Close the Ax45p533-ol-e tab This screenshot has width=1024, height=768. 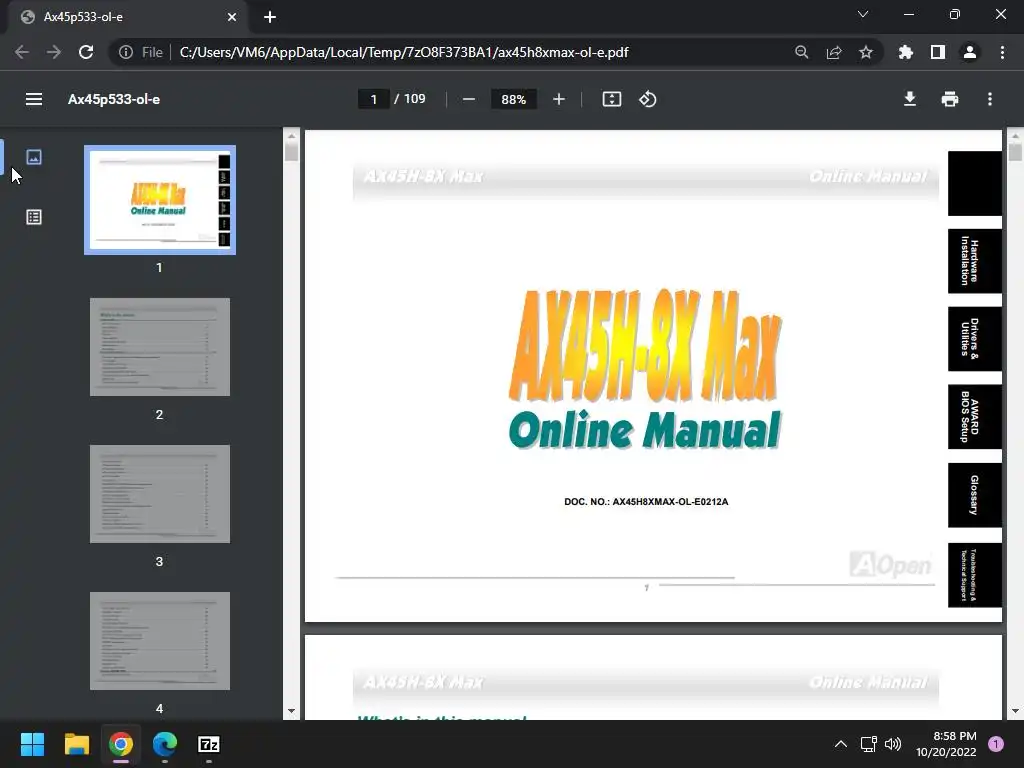tap(232, 17)
